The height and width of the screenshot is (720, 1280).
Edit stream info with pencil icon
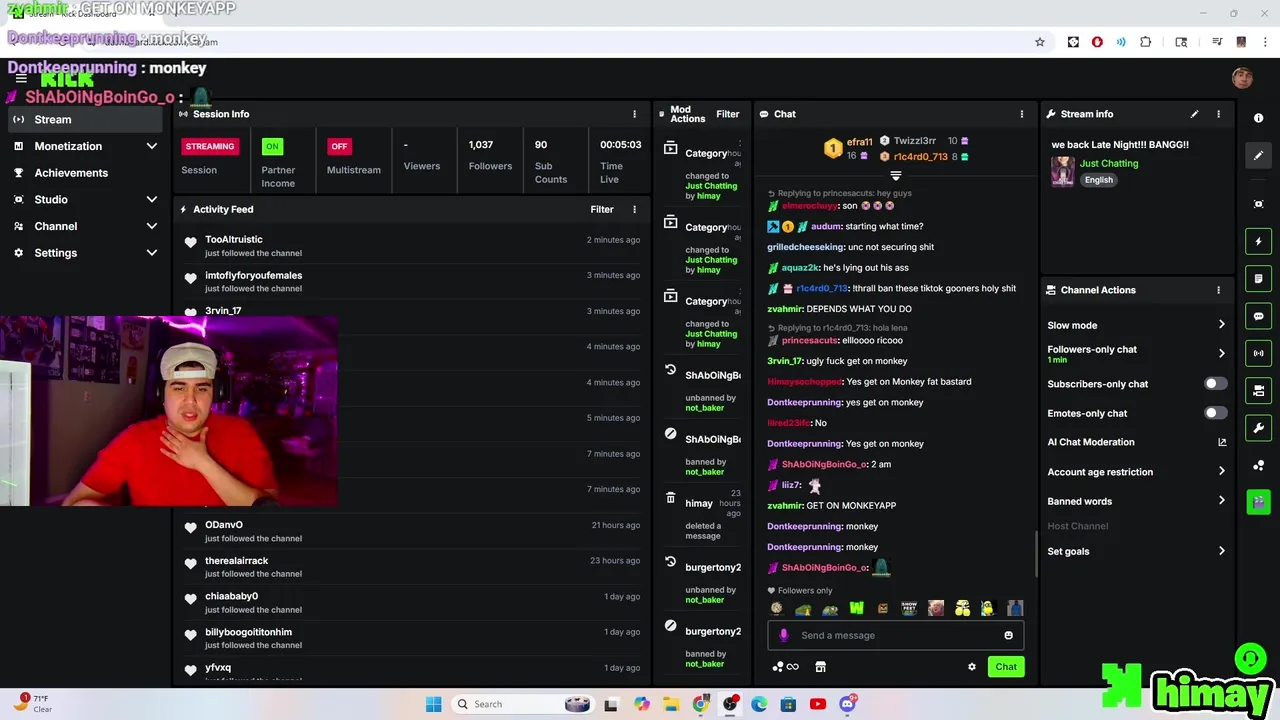click(1194, 114)
